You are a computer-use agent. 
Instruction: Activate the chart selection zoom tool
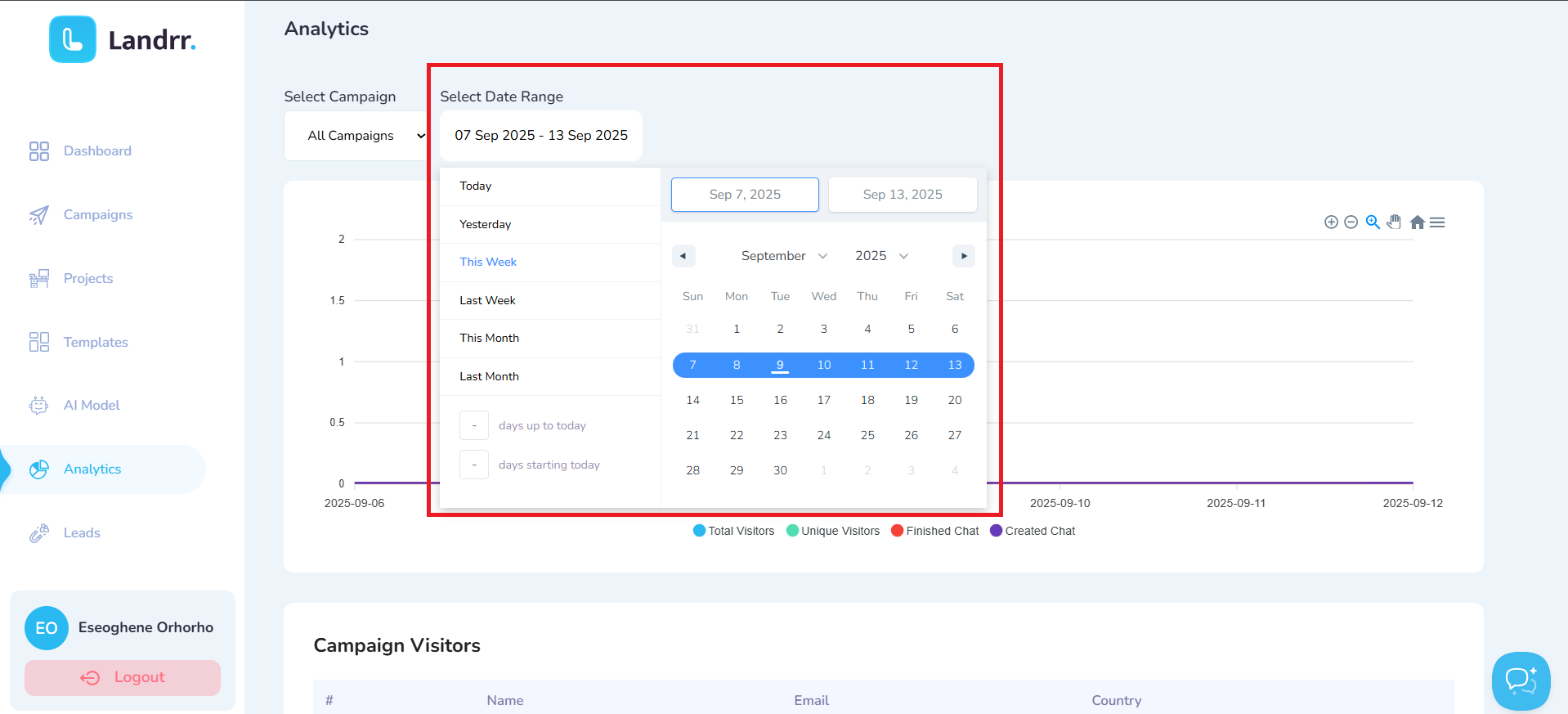(x=1373, y=222)
